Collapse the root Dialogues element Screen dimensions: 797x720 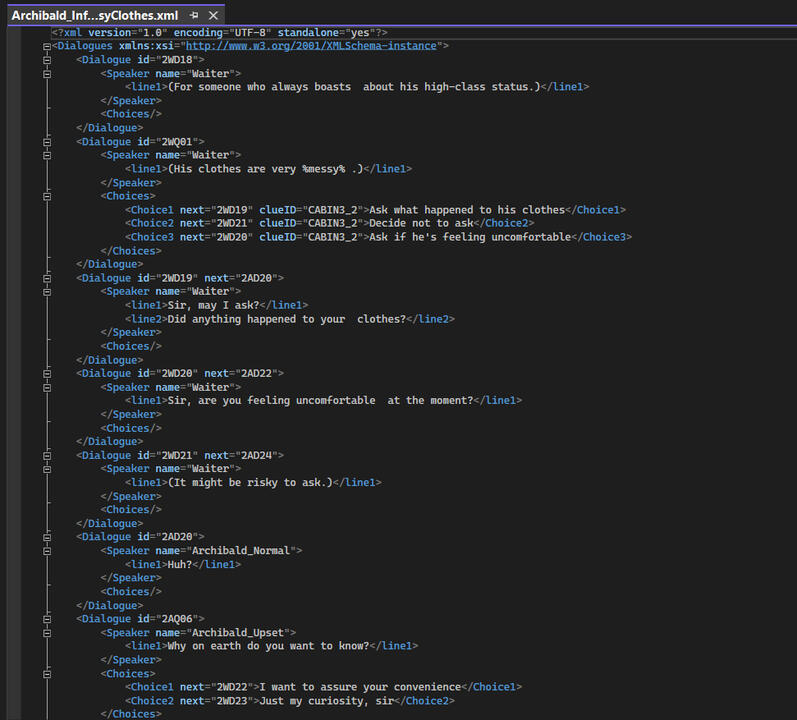click(x=46, y=46)
